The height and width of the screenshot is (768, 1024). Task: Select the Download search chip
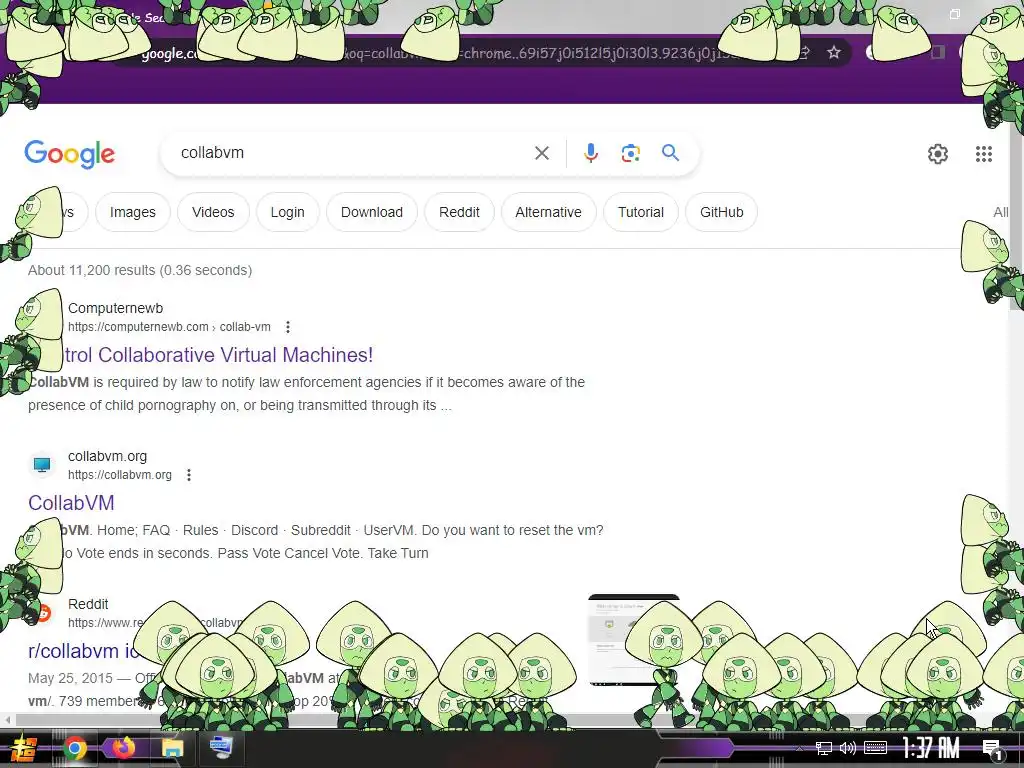click(x=372, y=212)
